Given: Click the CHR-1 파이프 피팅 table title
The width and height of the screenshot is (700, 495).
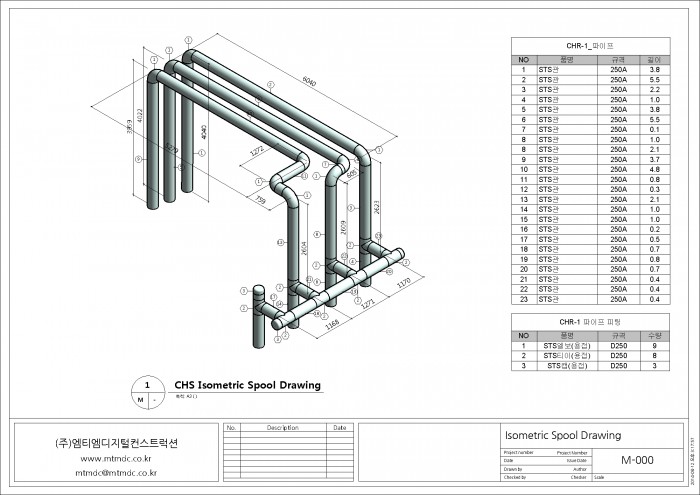Looking at the screenshot, I should [590, 322].
